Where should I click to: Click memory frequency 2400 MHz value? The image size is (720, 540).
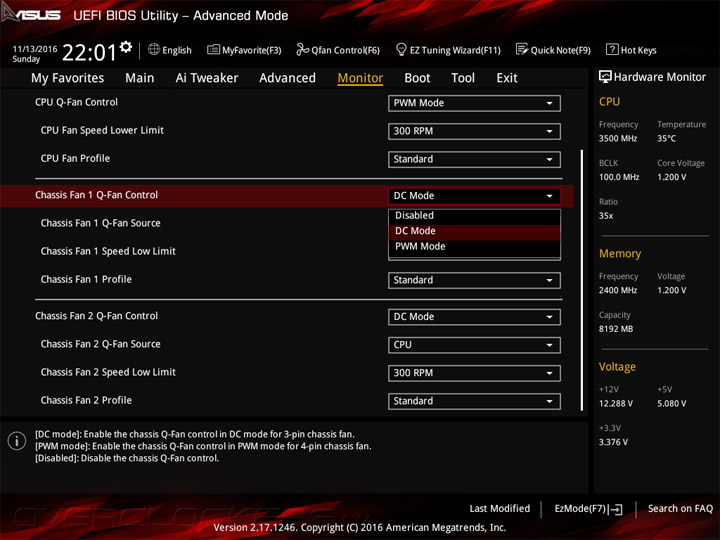pos(618,290)
